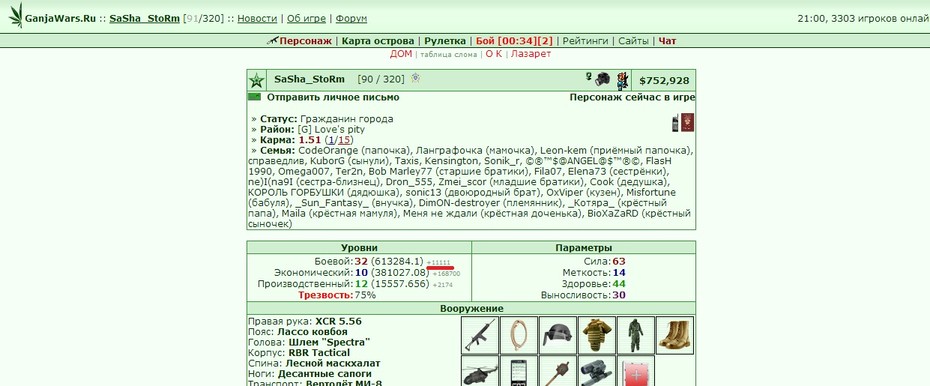Click the Лассо ковбоя item name

click(x=313, y=332)
